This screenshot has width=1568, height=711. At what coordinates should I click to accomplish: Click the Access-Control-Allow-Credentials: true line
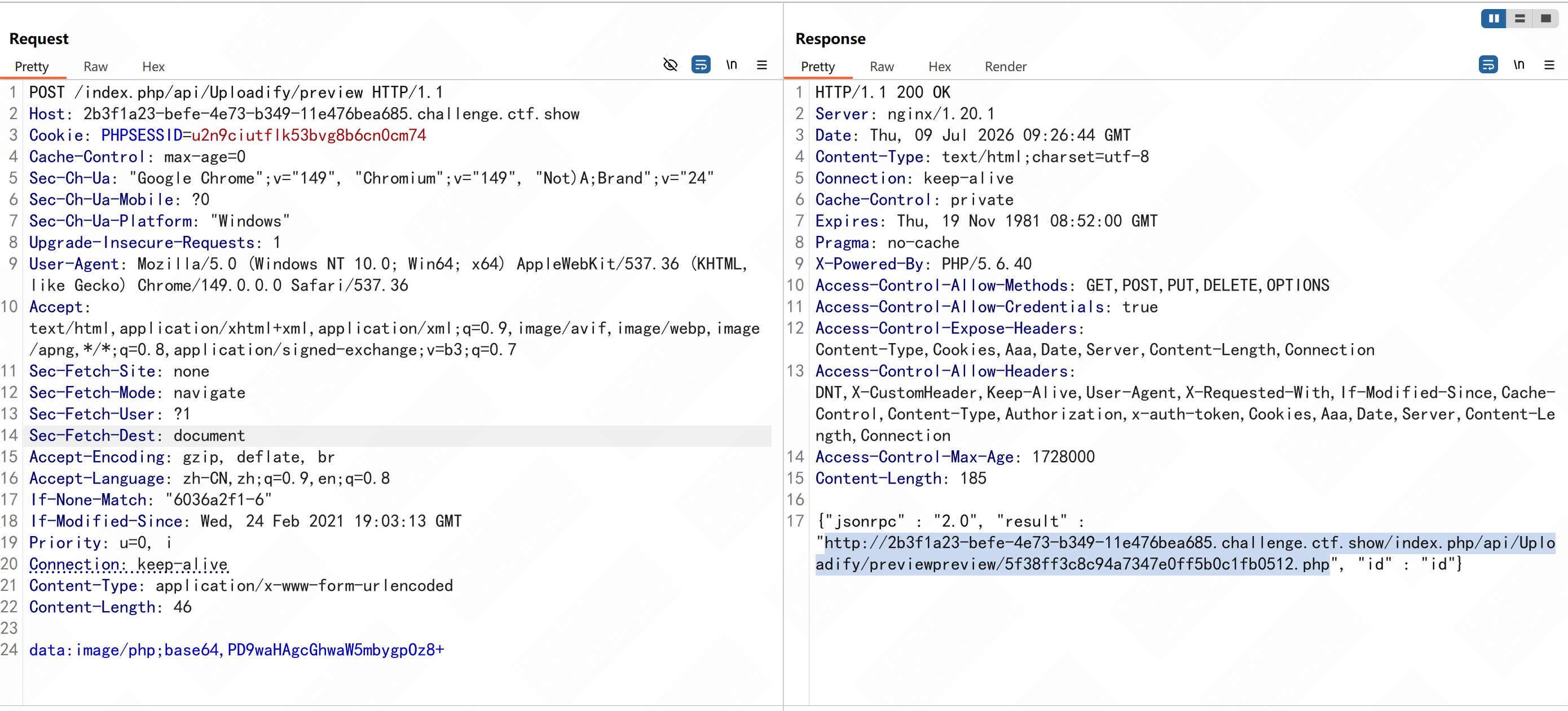[x=986, y=307]
